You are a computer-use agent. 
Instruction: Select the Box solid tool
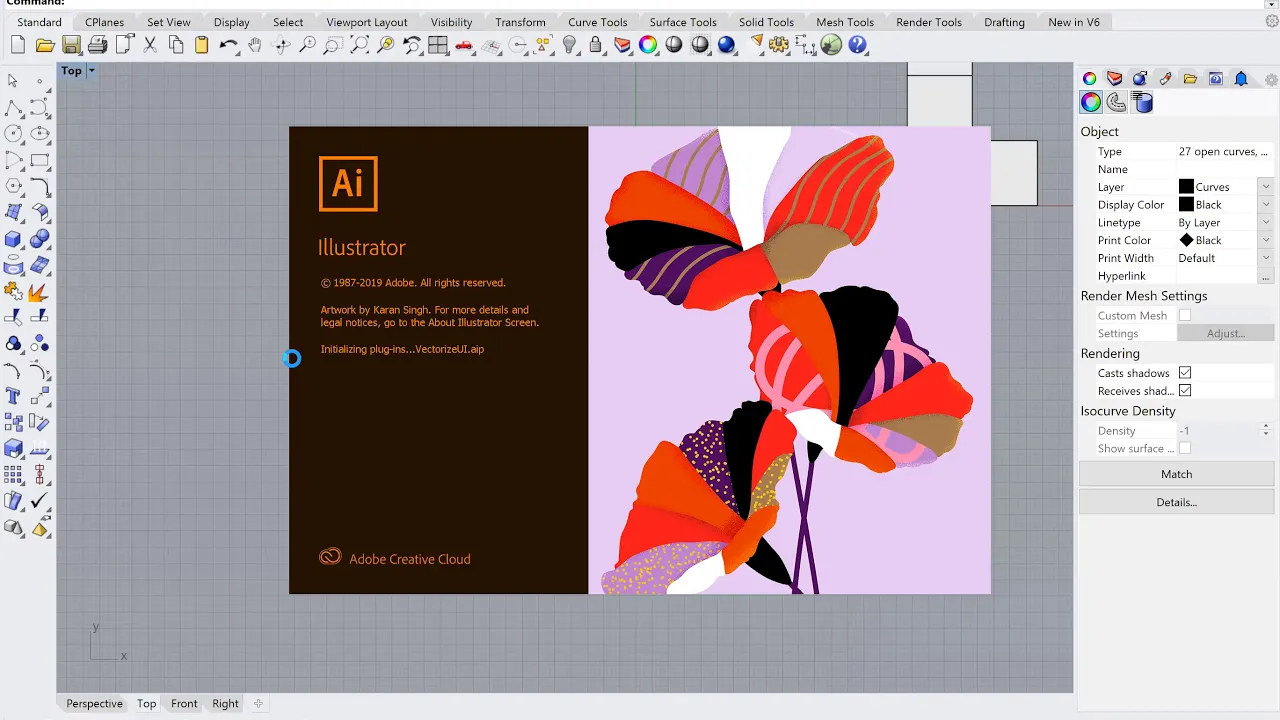(x=13, y=239)
